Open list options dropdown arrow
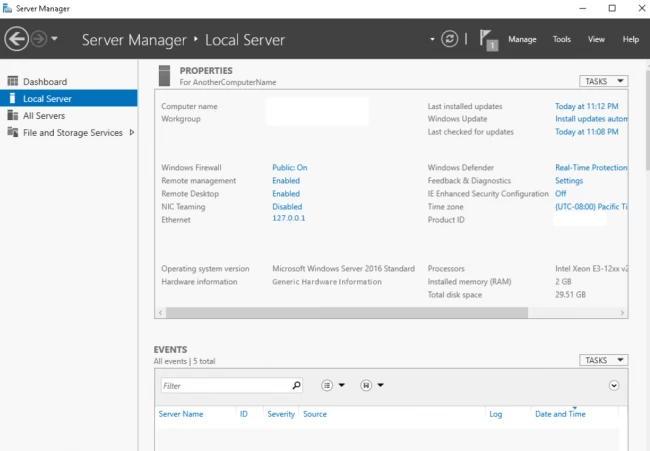650x451 pixels. [342, 385]
